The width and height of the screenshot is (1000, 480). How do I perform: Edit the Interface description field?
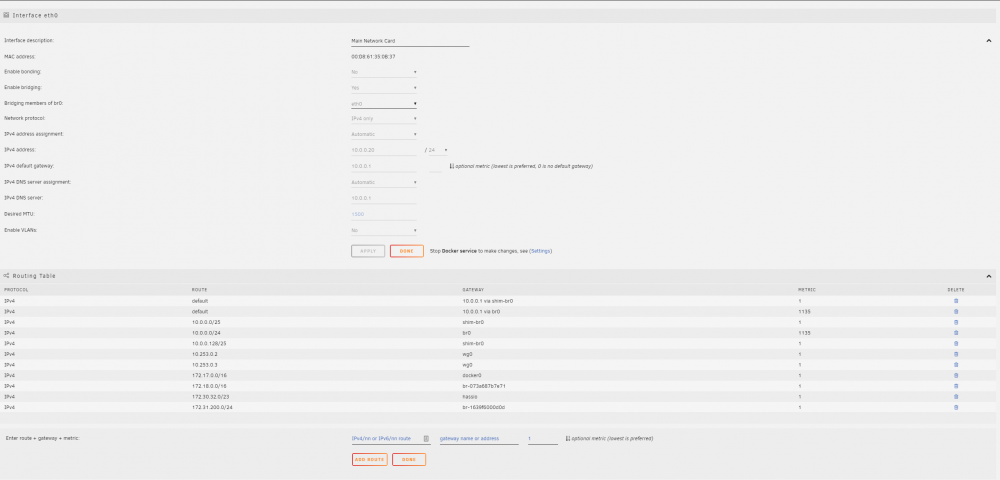(410, 41)
